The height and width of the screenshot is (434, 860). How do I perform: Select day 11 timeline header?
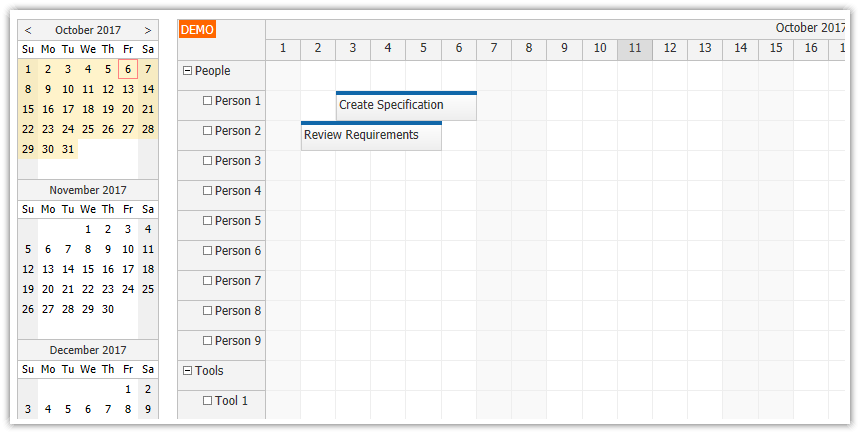[x=635, y=49]
